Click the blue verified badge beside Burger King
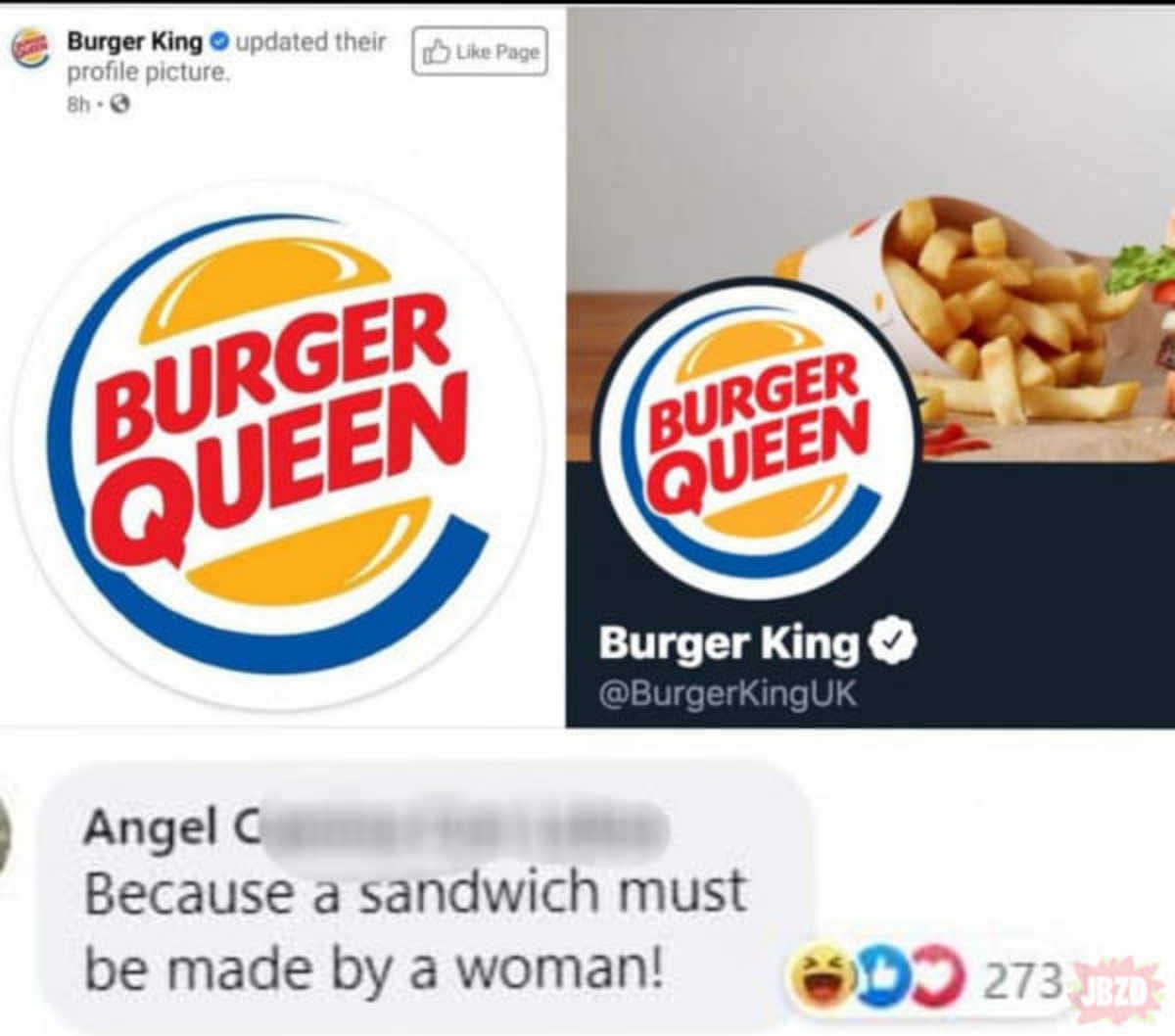 219,41
